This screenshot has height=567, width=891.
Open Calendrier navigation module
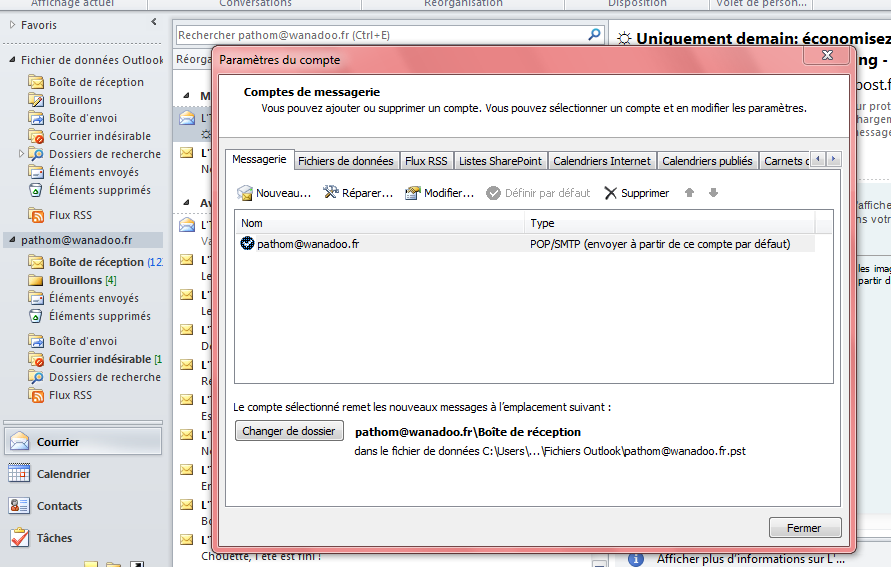pos(83,474)
